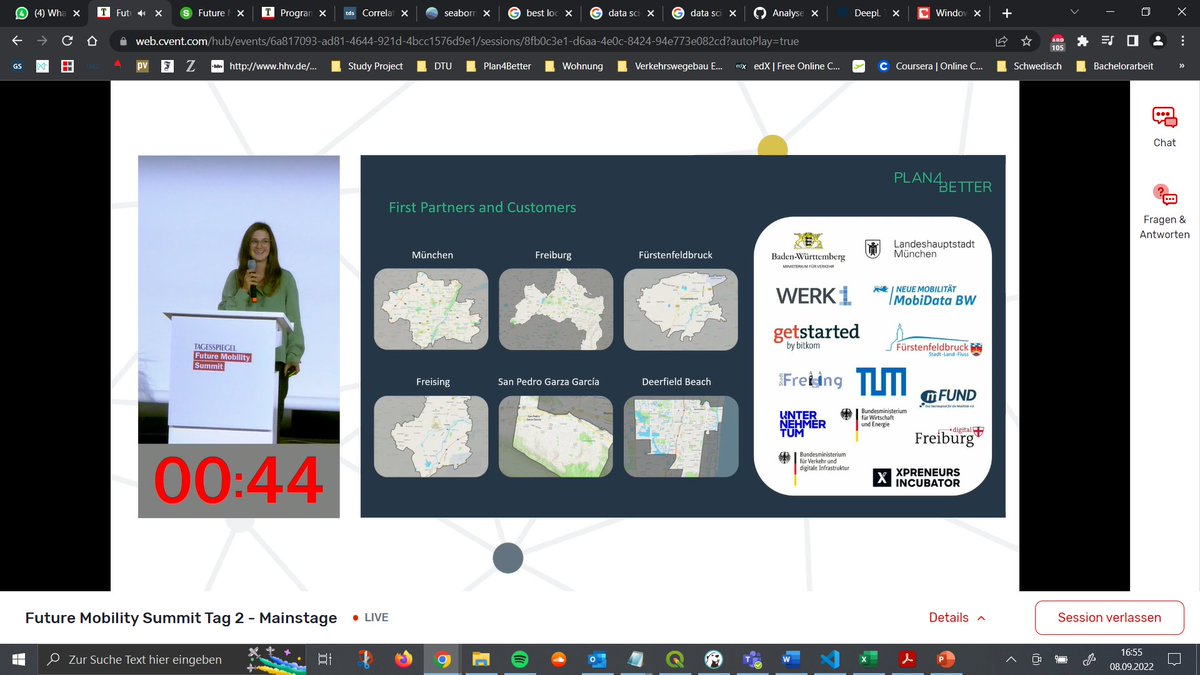
Task: Open the Z bookmark icon
Action: (191, 66)
